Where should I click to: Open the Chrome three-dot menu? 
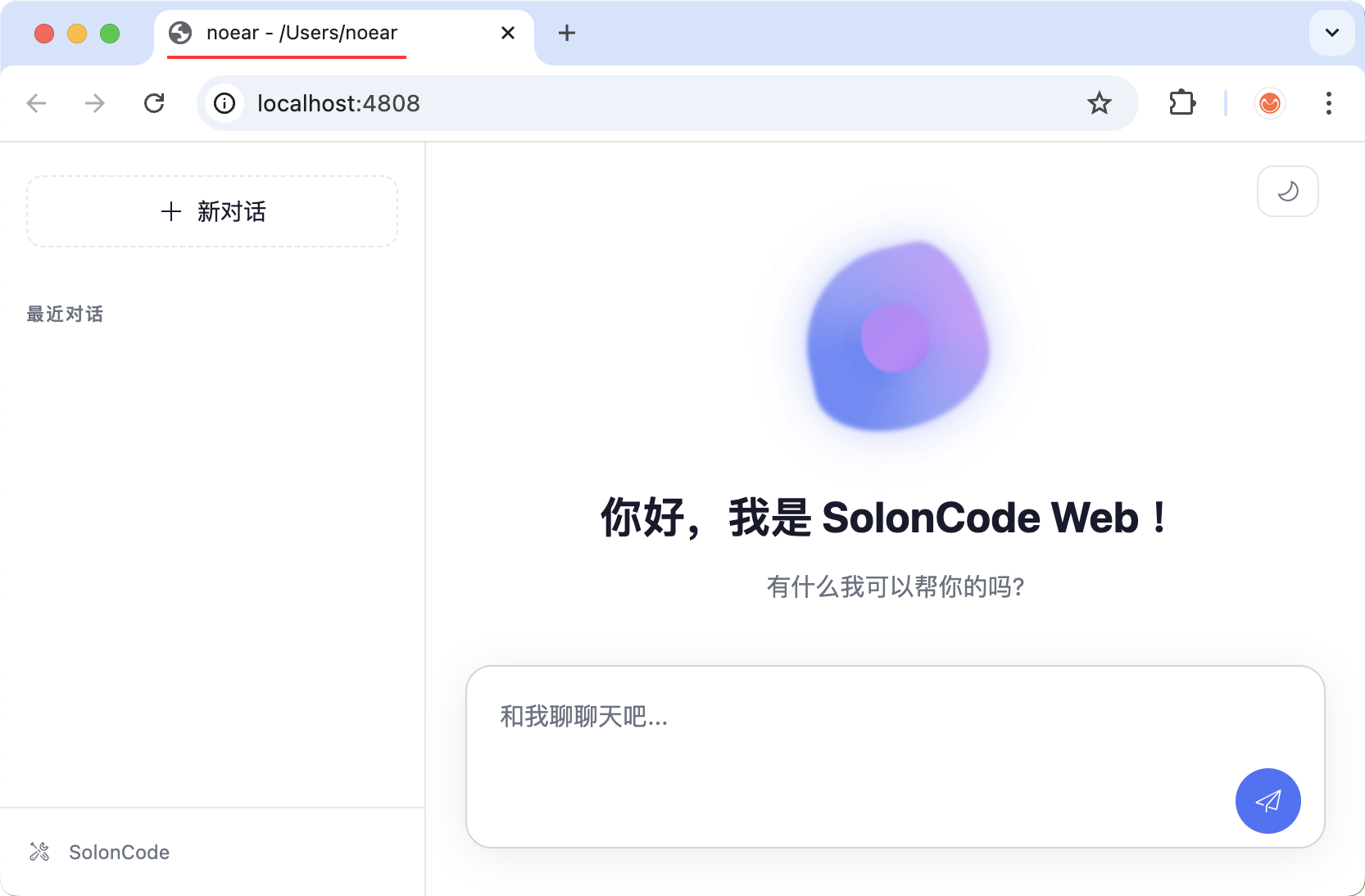point(1328,103)
